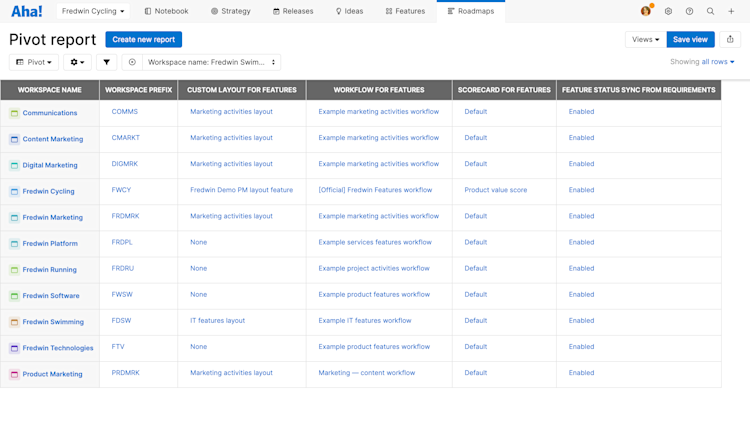The image size is (750, 439).
Task: Click the Scorecard For Features column header
Action: pos(504,90)
